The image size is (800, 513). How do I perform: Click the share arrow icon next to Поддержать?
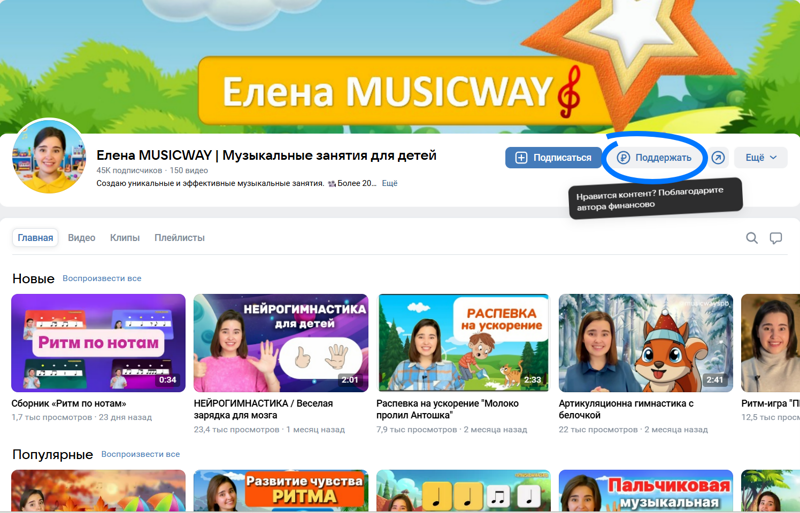(718, 158)
